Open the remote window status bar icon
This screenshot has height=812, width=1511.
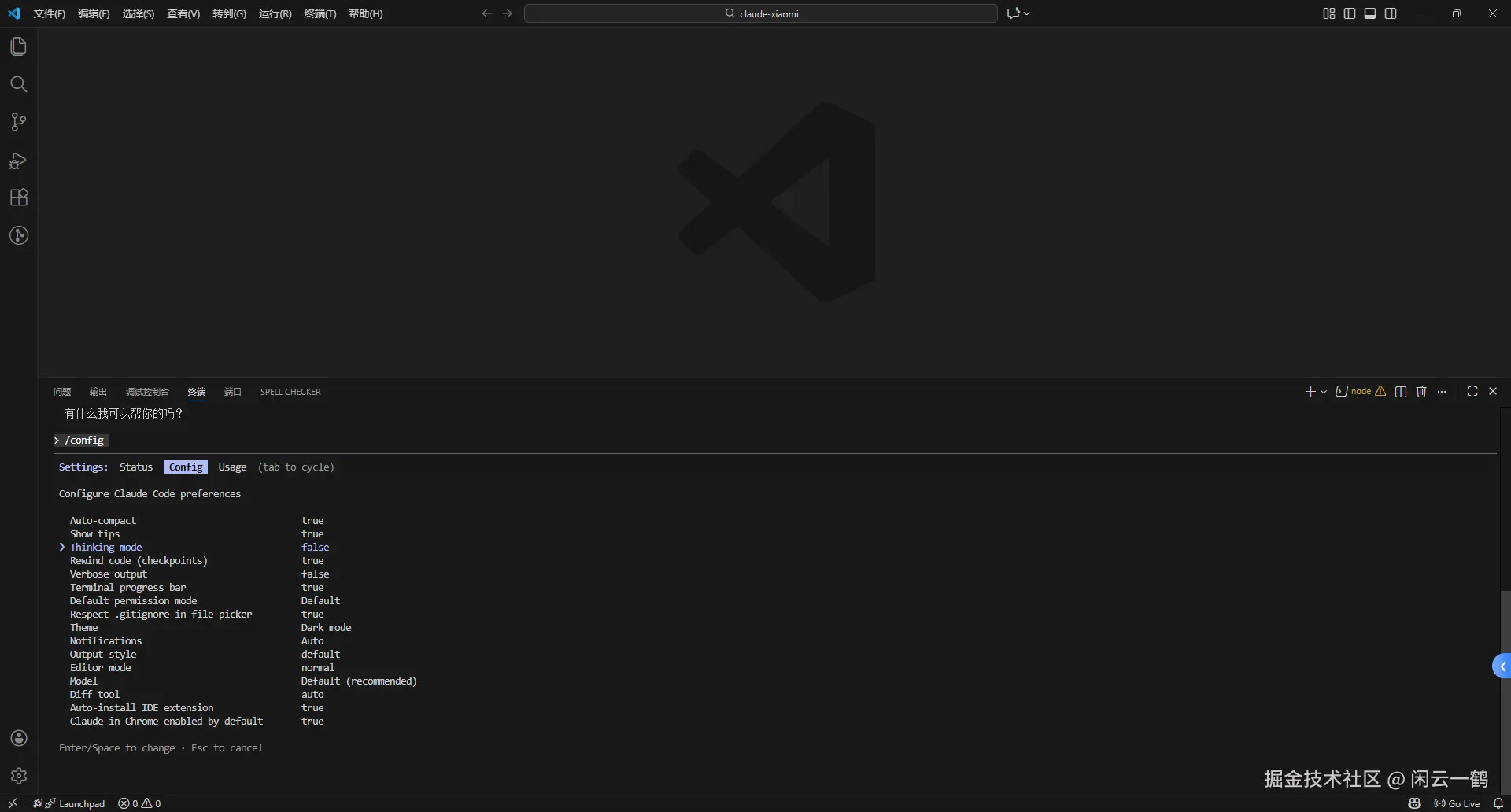13,803
